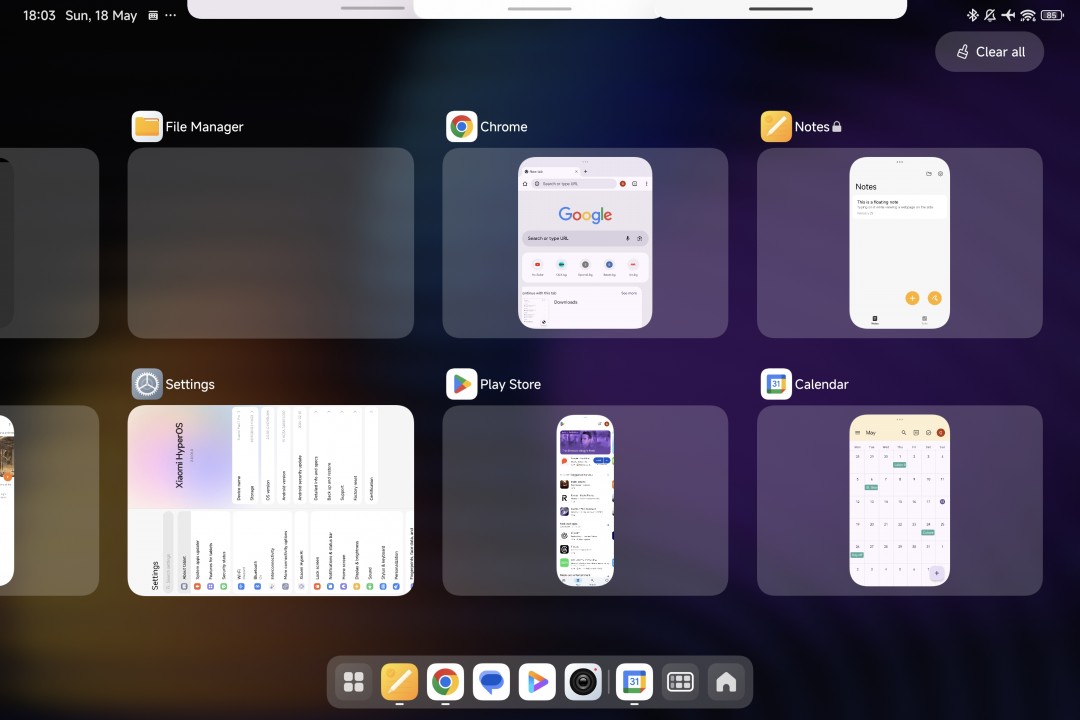The height and width of the screenshot is (720, 1080).
Task: Tap the Wi-Fi indicator in status bar
Action: tap(1027, 15)
